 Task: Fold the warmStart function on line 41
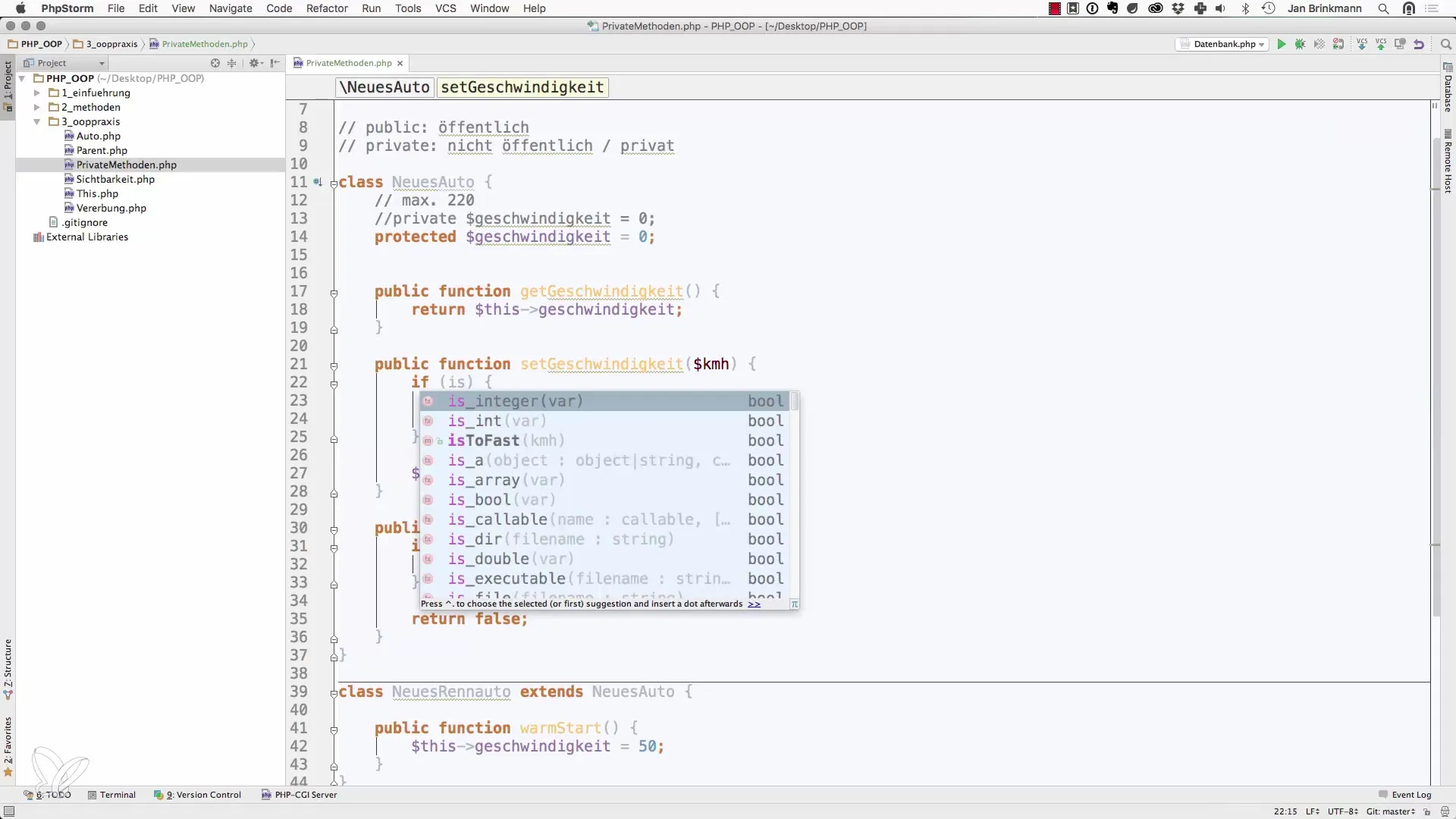[x=334, y=730]
